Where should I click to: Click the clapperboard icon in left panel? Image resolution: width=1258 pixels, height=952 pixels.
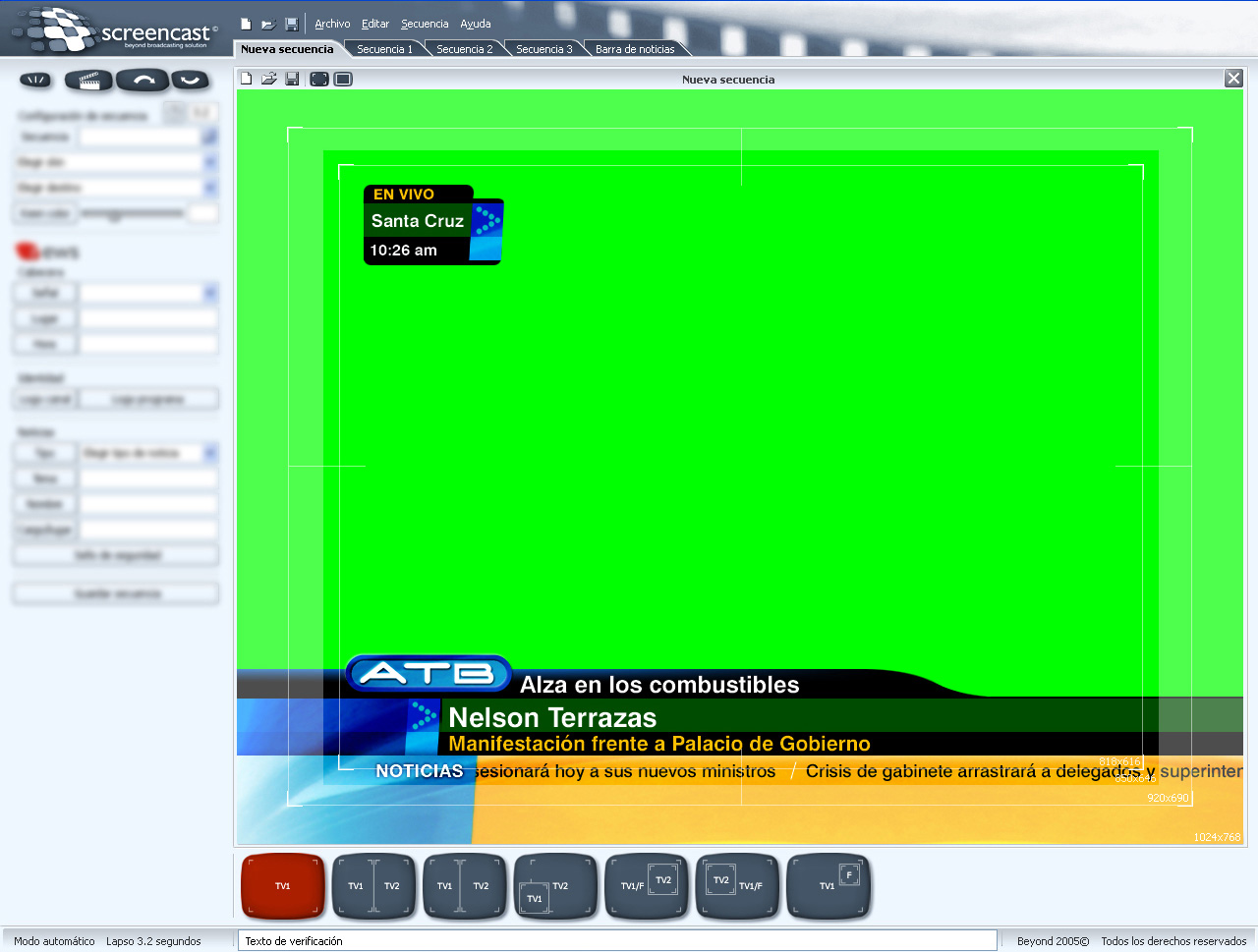[x=88, y=81]
